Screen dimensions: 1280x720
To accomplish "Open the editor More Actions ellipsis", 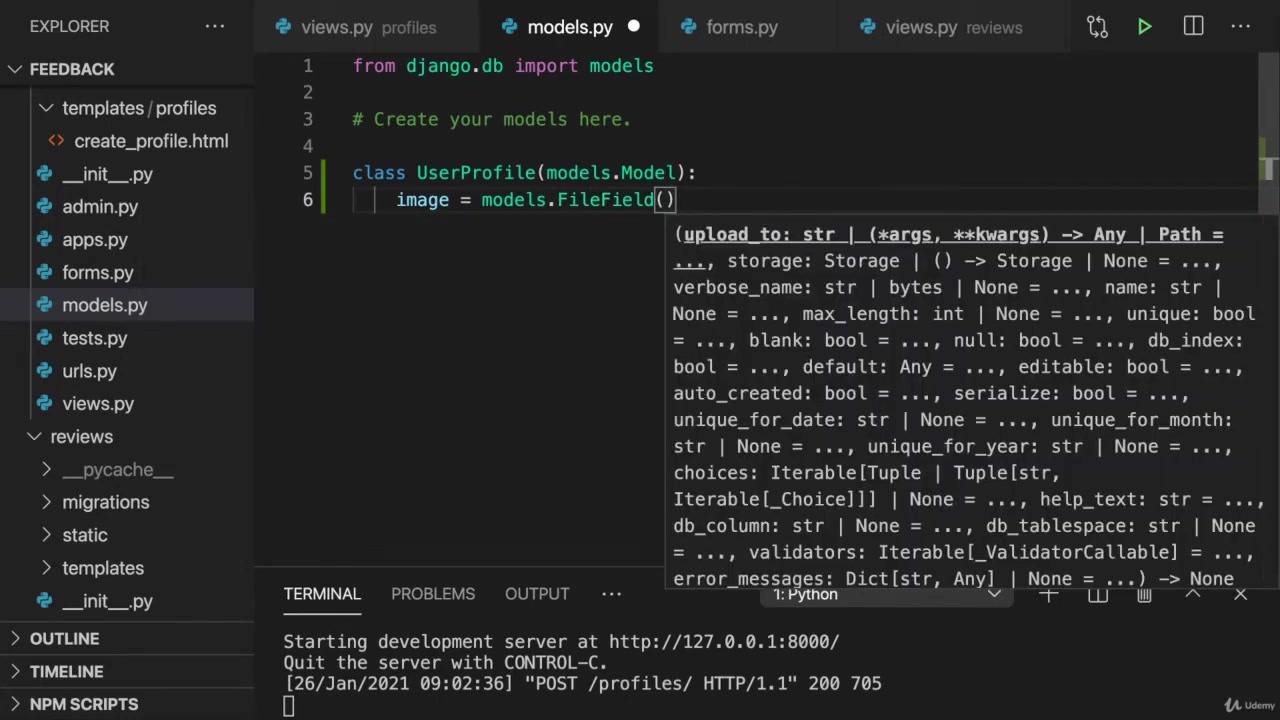I will (x=1241, y=27).
